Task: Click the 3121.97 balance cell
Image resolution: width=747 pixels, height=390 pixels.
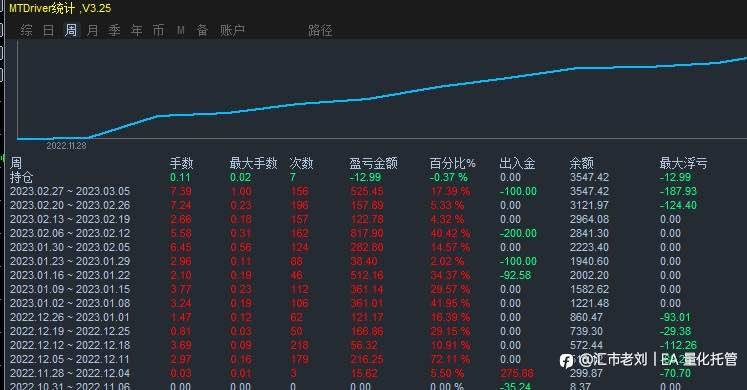Action: [589, 205]
